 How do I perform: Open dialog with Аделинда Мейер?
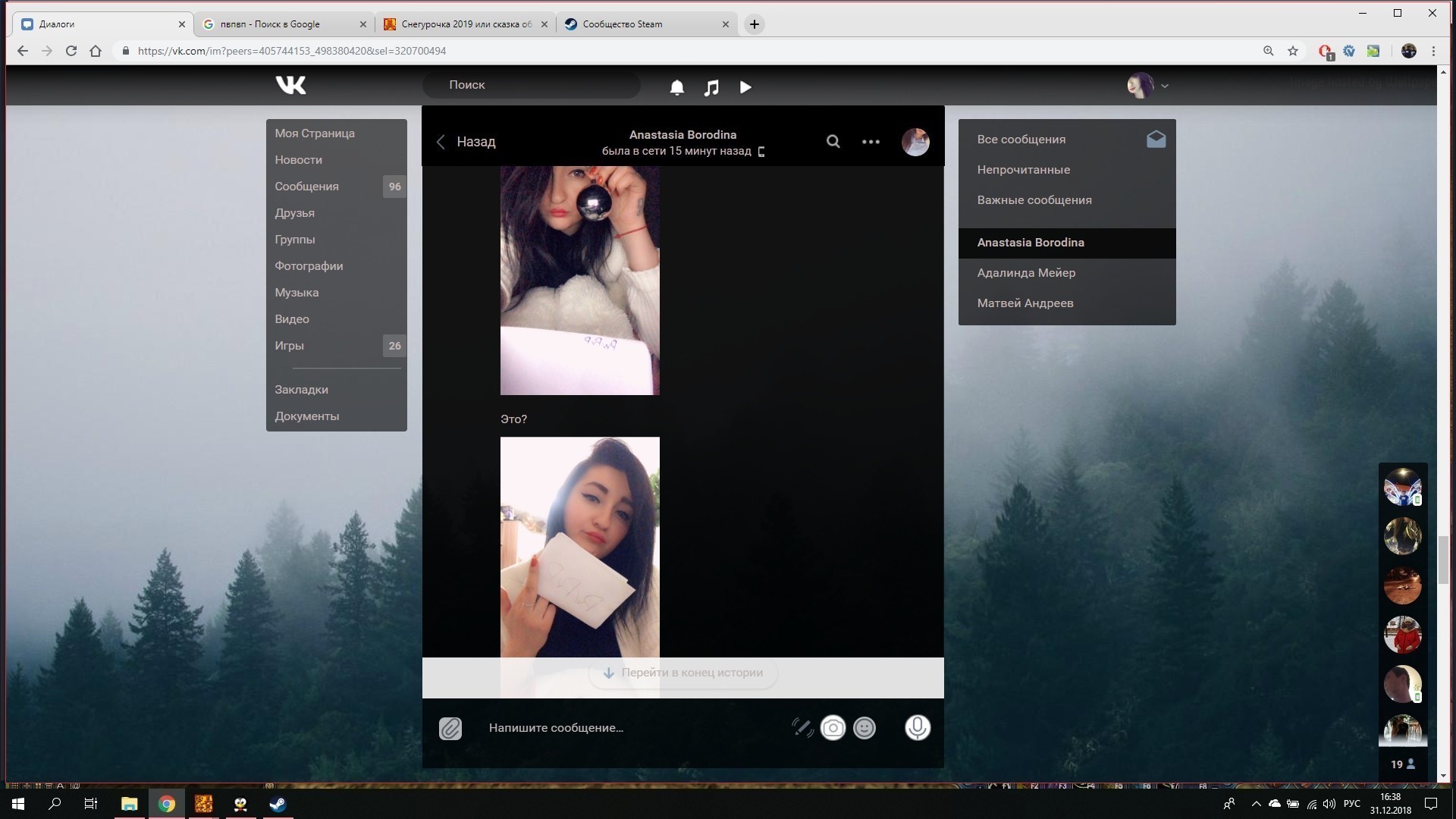[x=1026, y=273]
